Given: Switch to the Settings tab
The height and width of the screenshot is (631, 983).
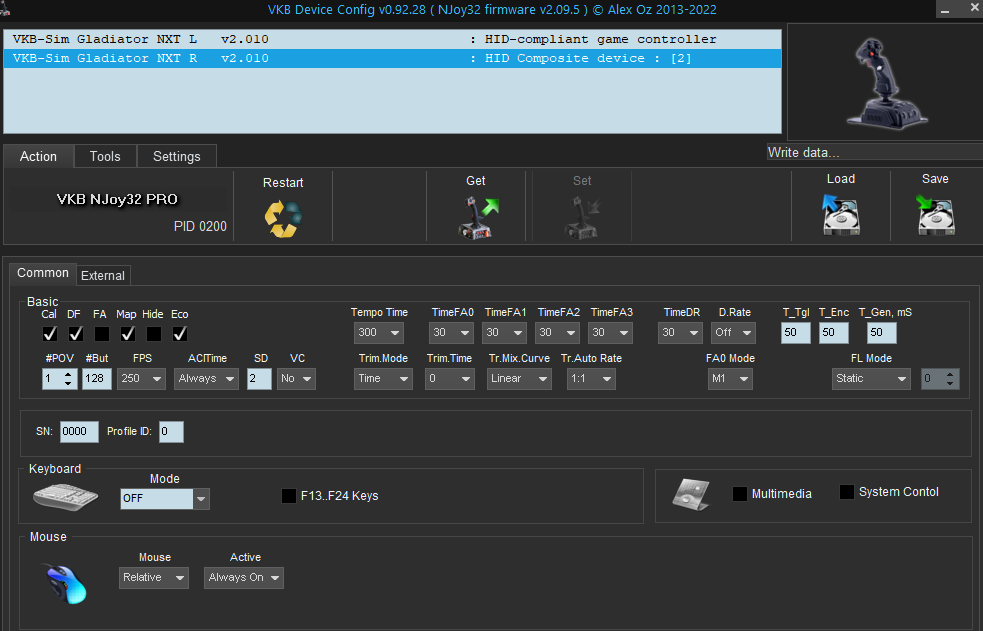Looking at the screenshot, I should click(177, 157).
